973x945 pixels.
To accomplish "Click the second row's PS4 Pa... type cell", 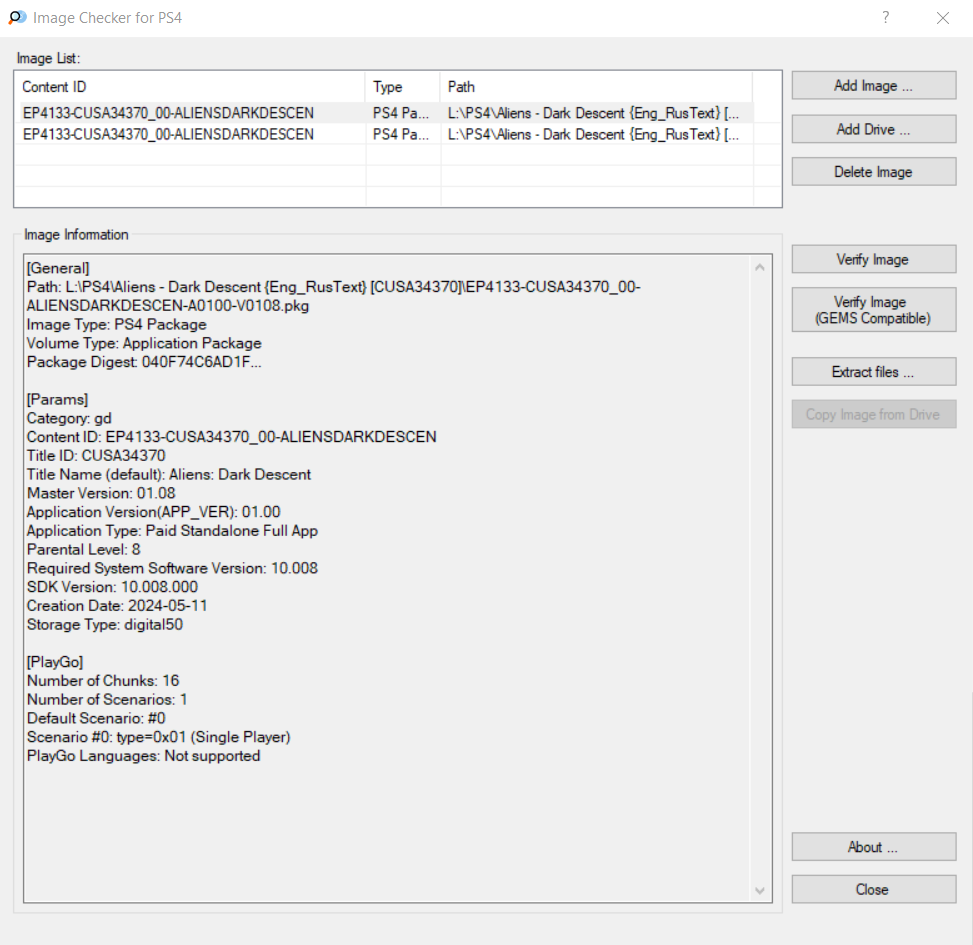I will coord(401,134).
